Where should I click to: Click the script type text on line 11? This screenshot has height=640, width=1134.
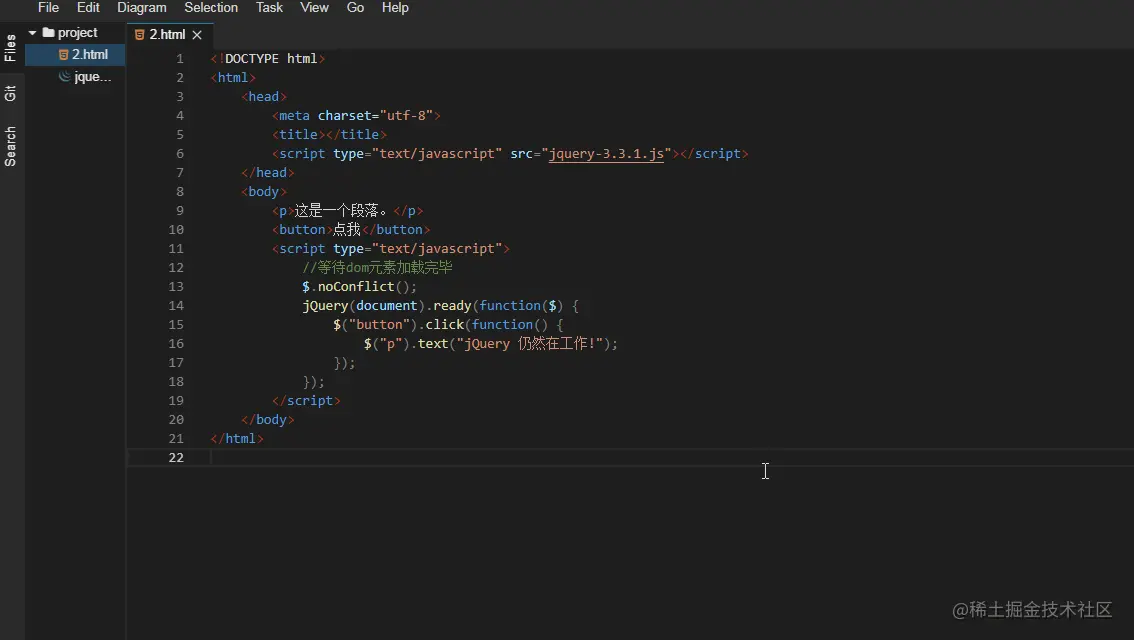coord(391,249)
